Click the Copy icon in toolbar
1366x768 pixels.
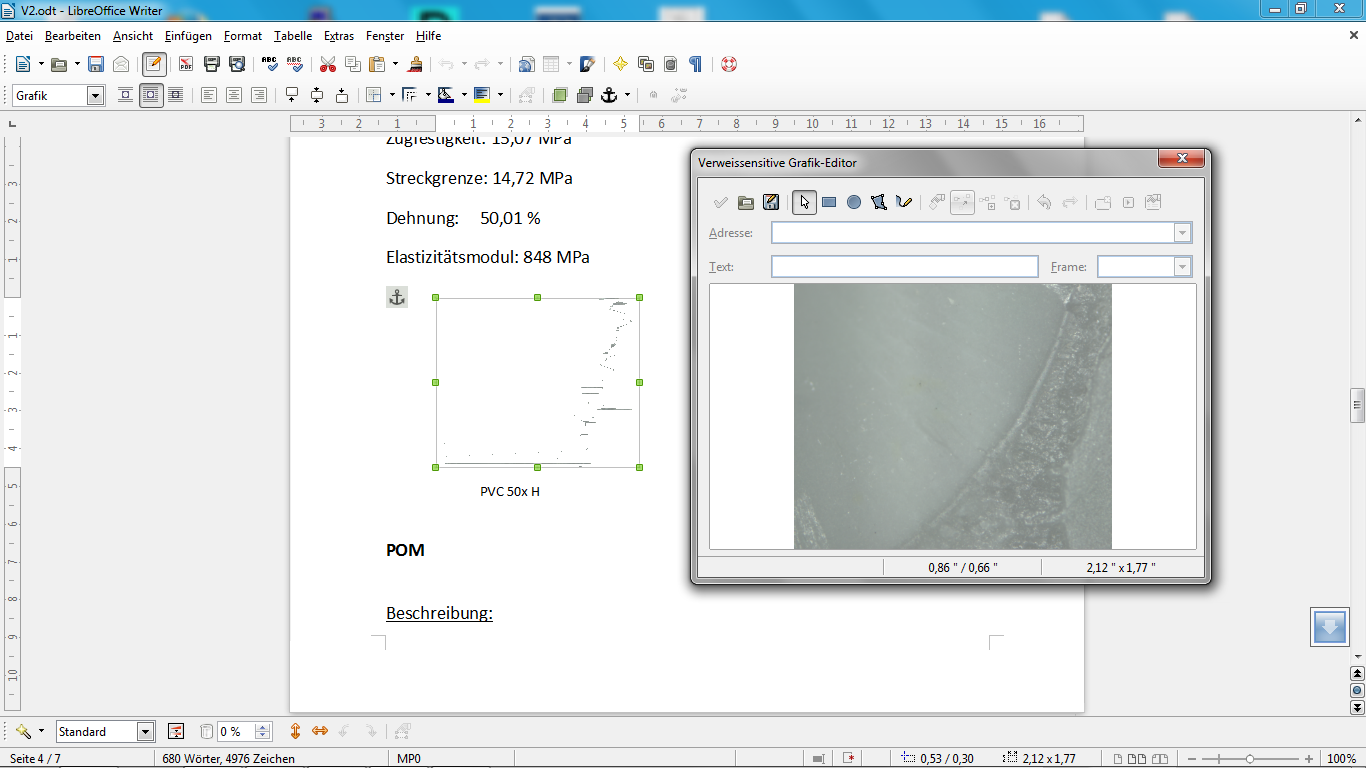(353, 64)
